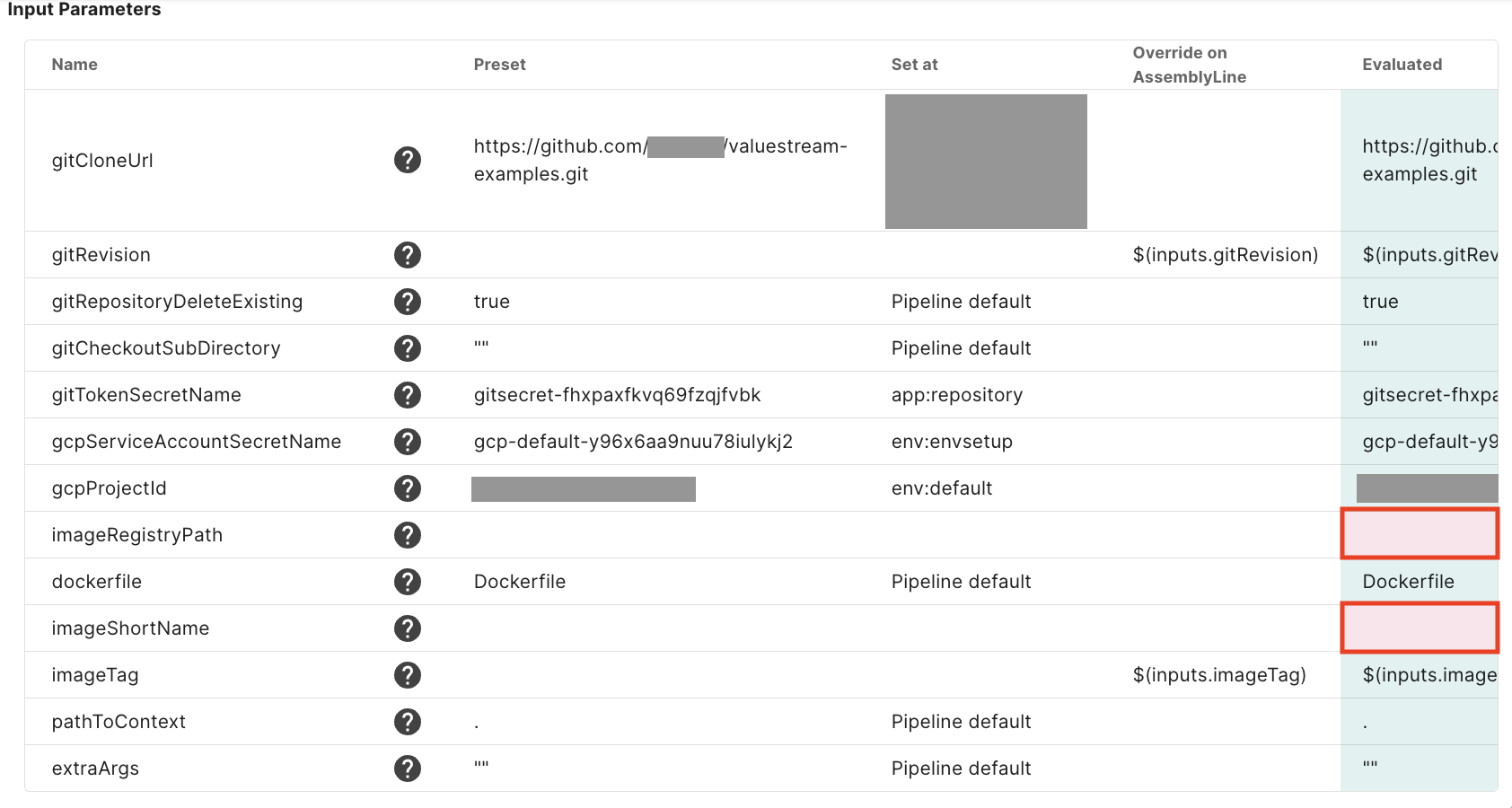Show help for imageRegistryPath parameter
1512x808 pixels.
tap(408, 535)
